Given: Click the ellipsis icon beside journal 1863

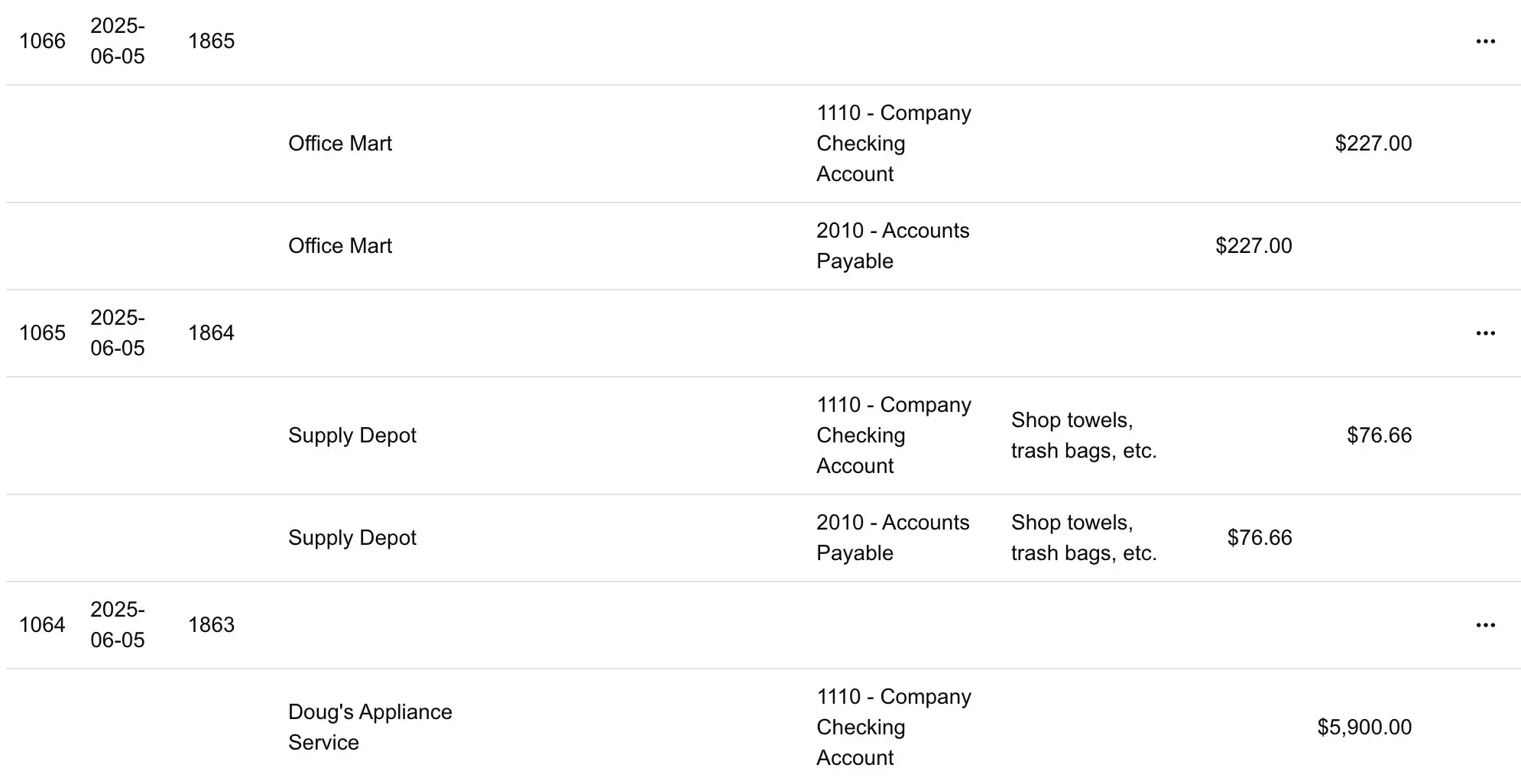Looking at the screenshot, I should click(x=1486, y=624).
